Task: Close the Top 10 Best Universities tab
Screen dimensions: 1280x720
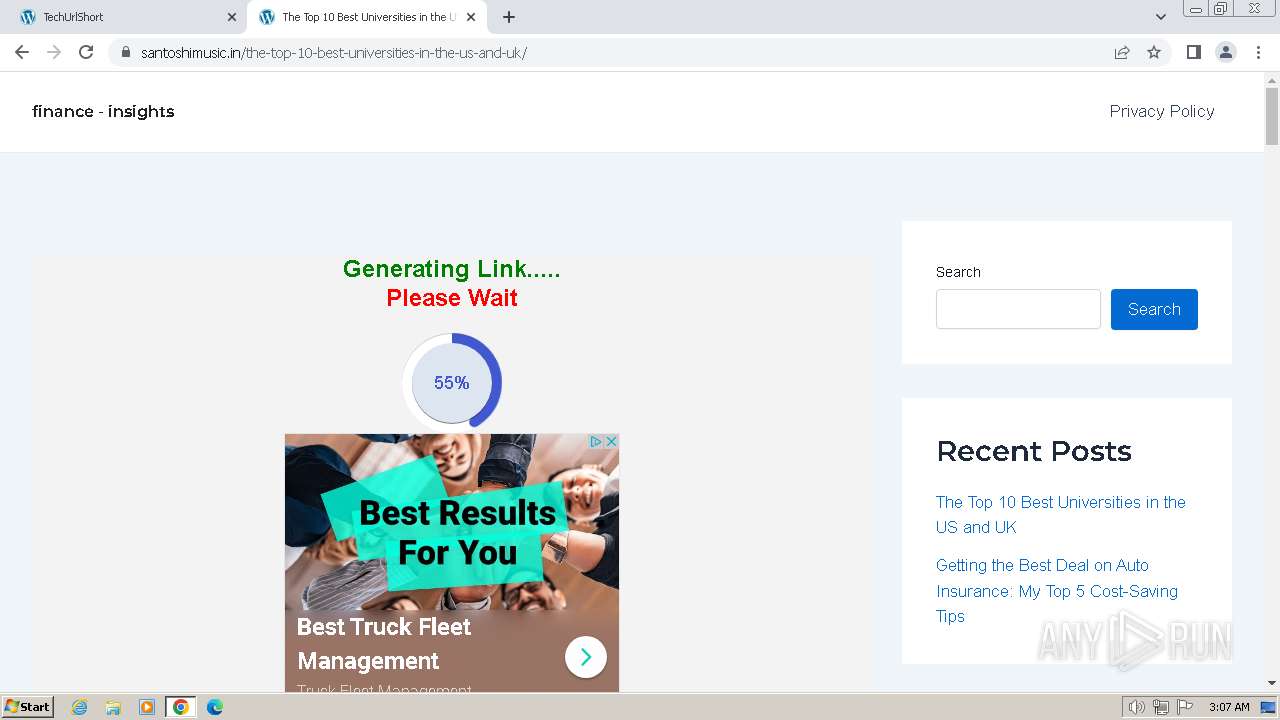Action: 471,17
